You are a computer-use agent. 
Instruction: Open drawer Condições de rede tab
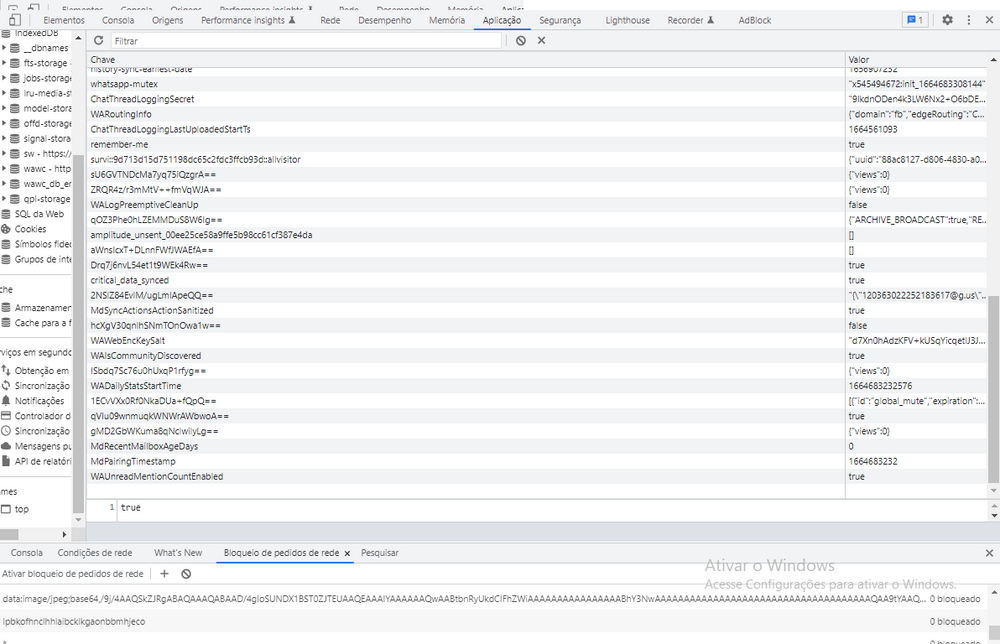(95, 553)
